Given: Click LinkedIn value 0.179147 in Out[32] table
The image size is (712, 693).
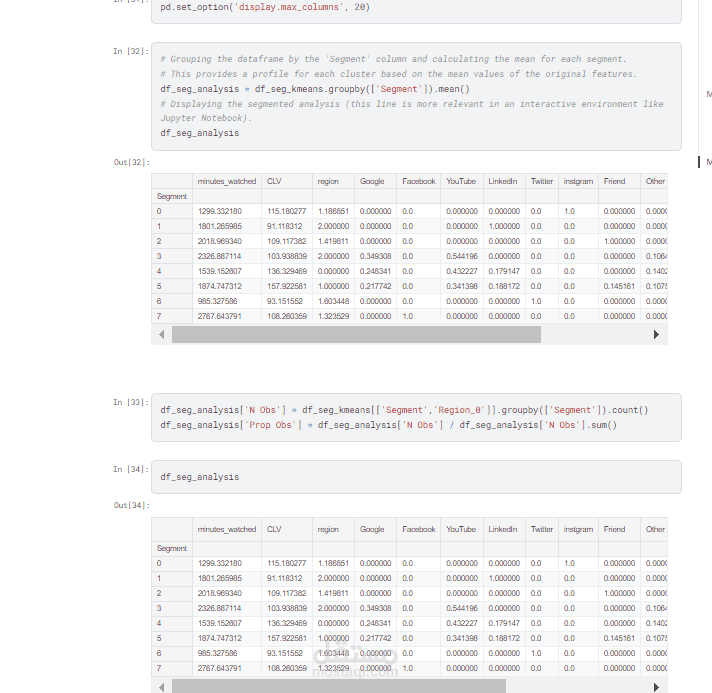Looking at the screenshot, I should (504, 271).
